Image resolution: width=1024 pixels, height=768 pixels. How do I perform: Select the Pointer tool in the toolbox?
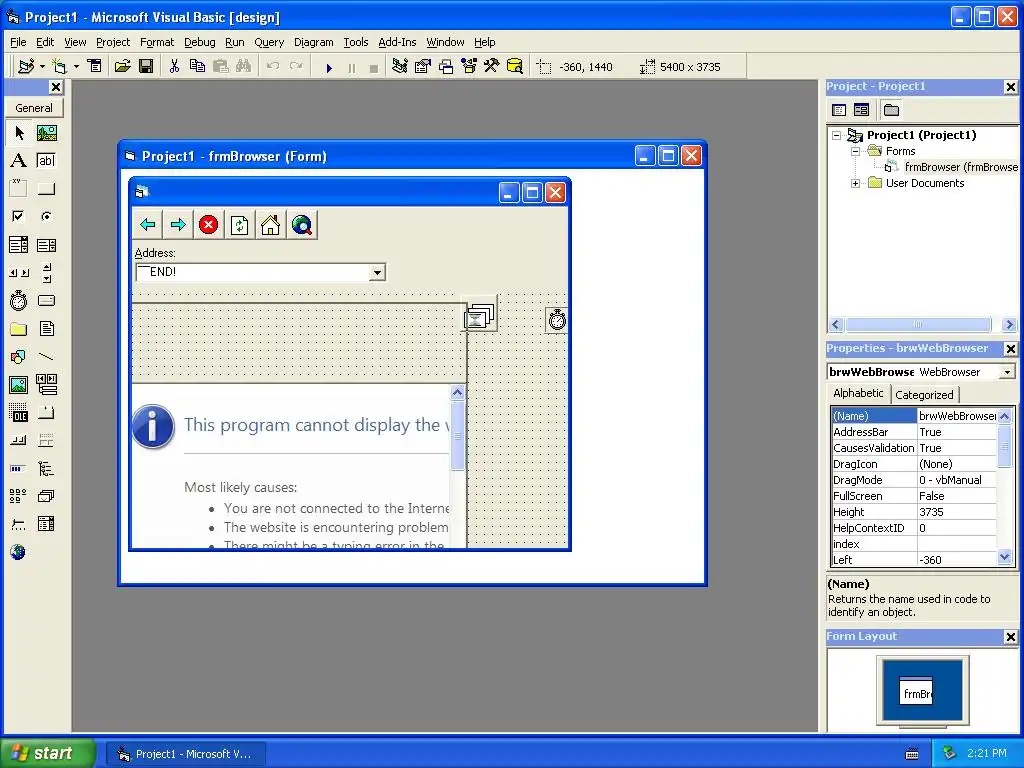click(x=19, y=133)
